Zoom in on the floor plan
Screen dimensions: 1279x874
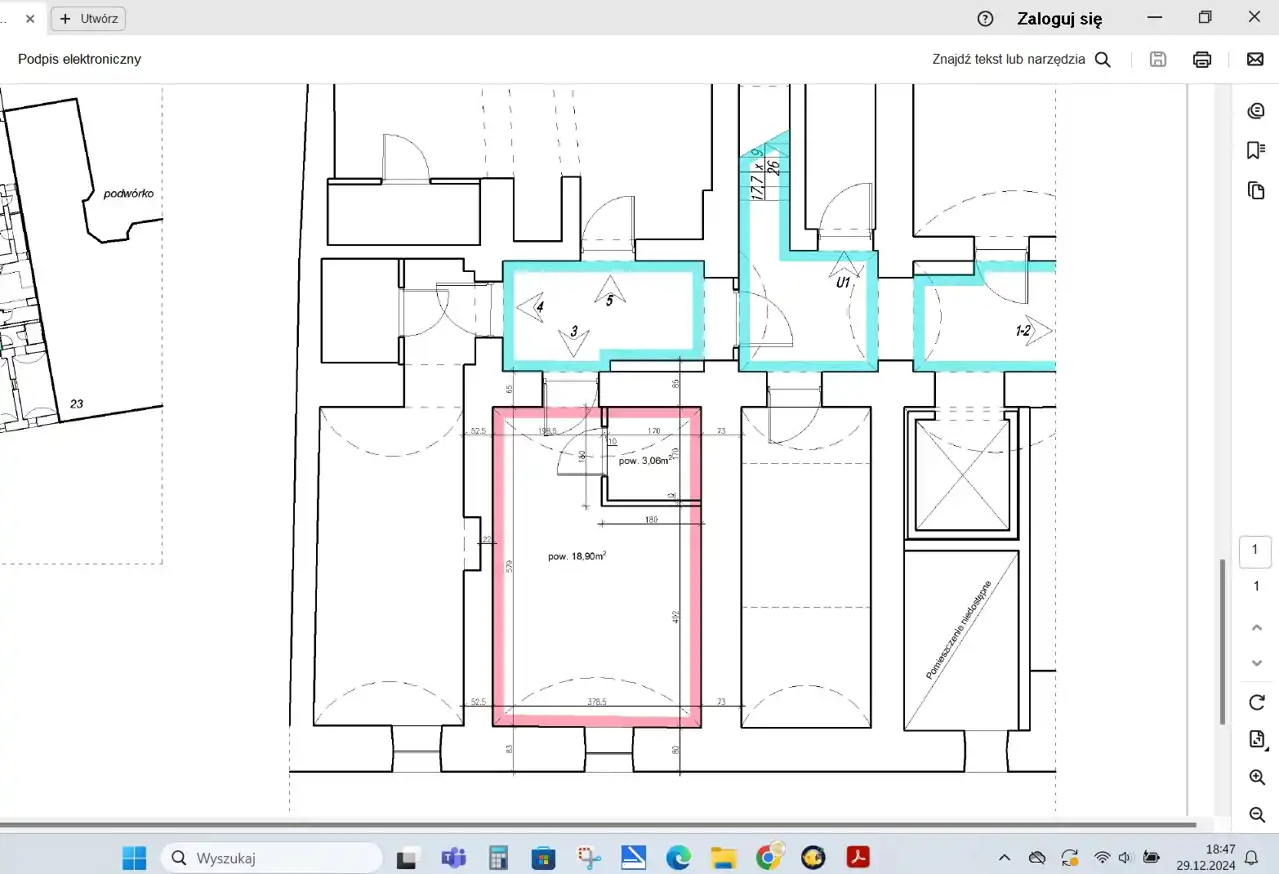click(1257, 777)
